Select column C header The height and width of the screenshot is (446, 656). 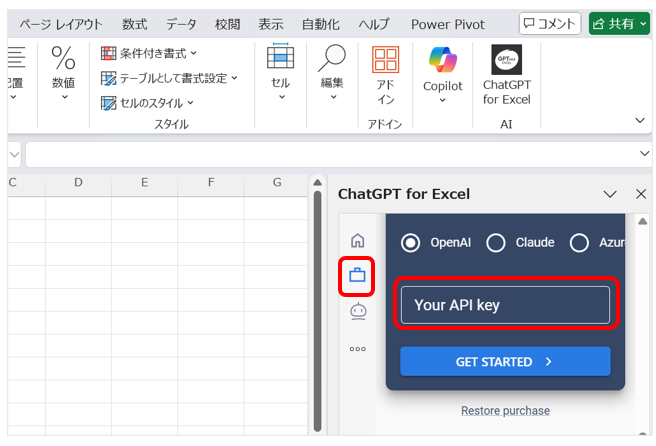click(26, 183)
